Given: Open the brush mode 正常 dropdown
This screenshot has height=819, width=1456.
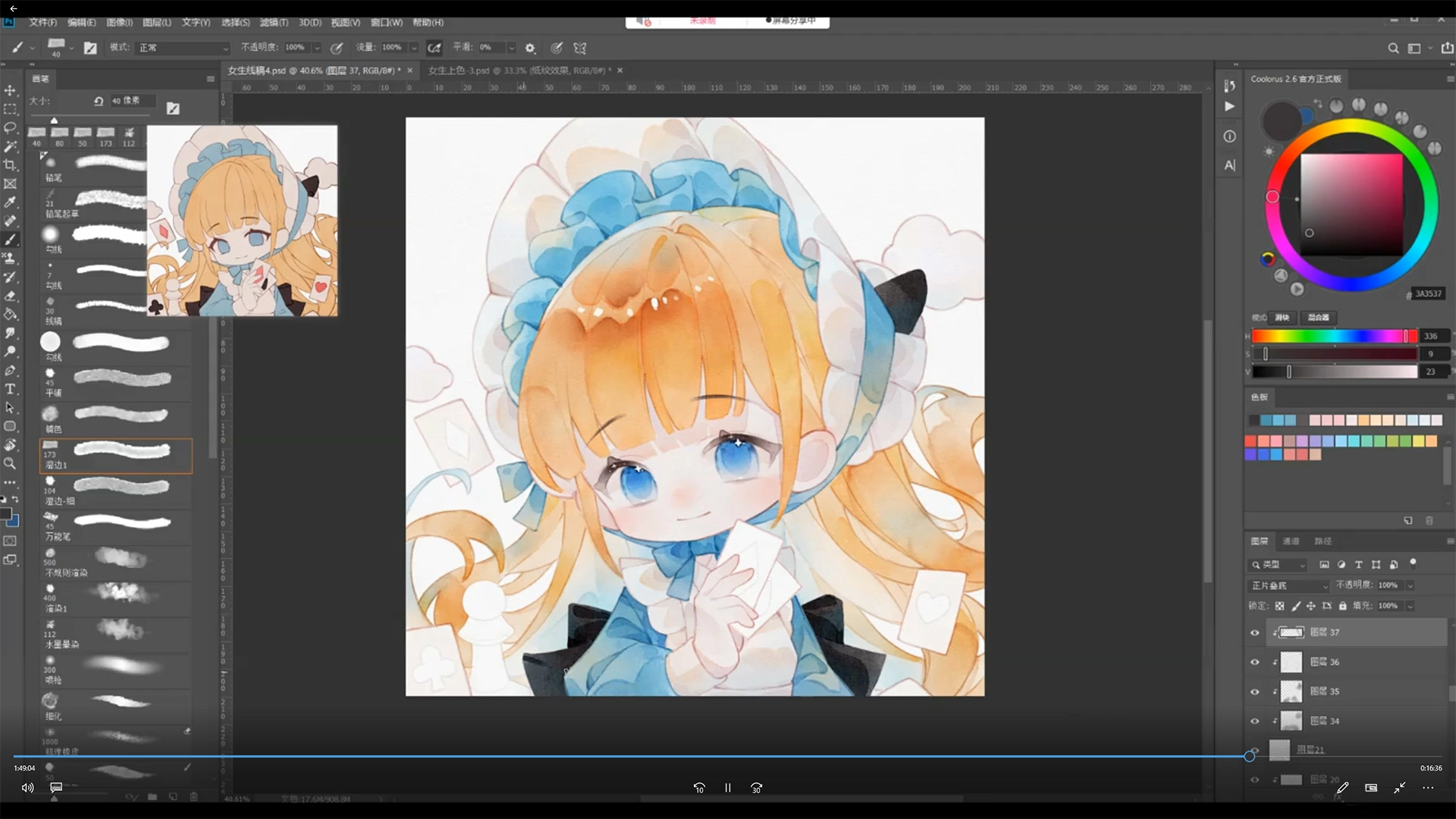Looking at the screenshot, I should 183,48.
